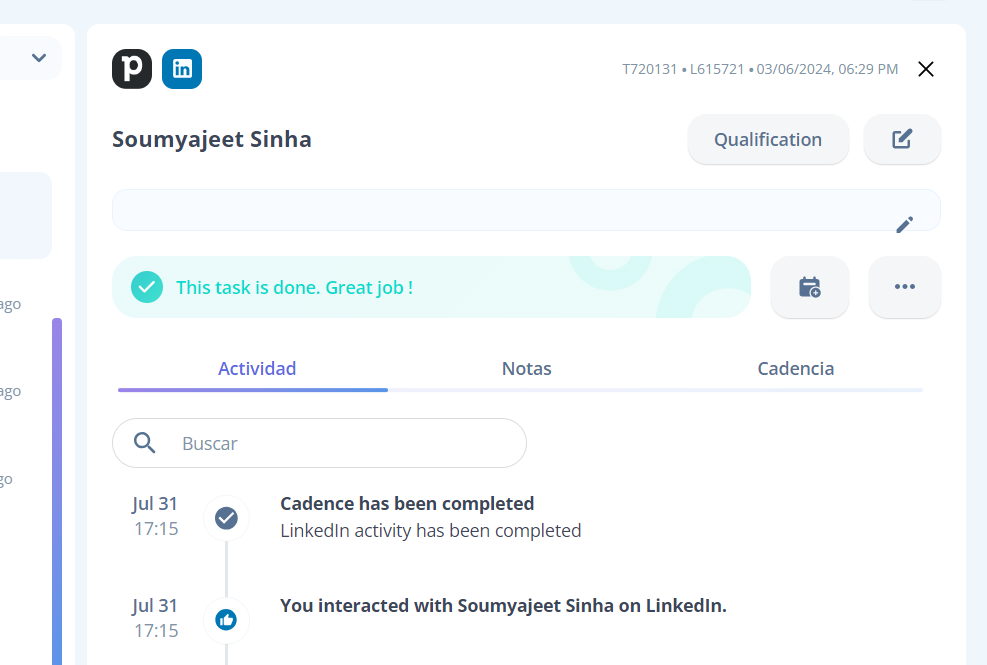Click the green task done checkmark
Viewport: 987px width, 665px height.
point(147,287)
